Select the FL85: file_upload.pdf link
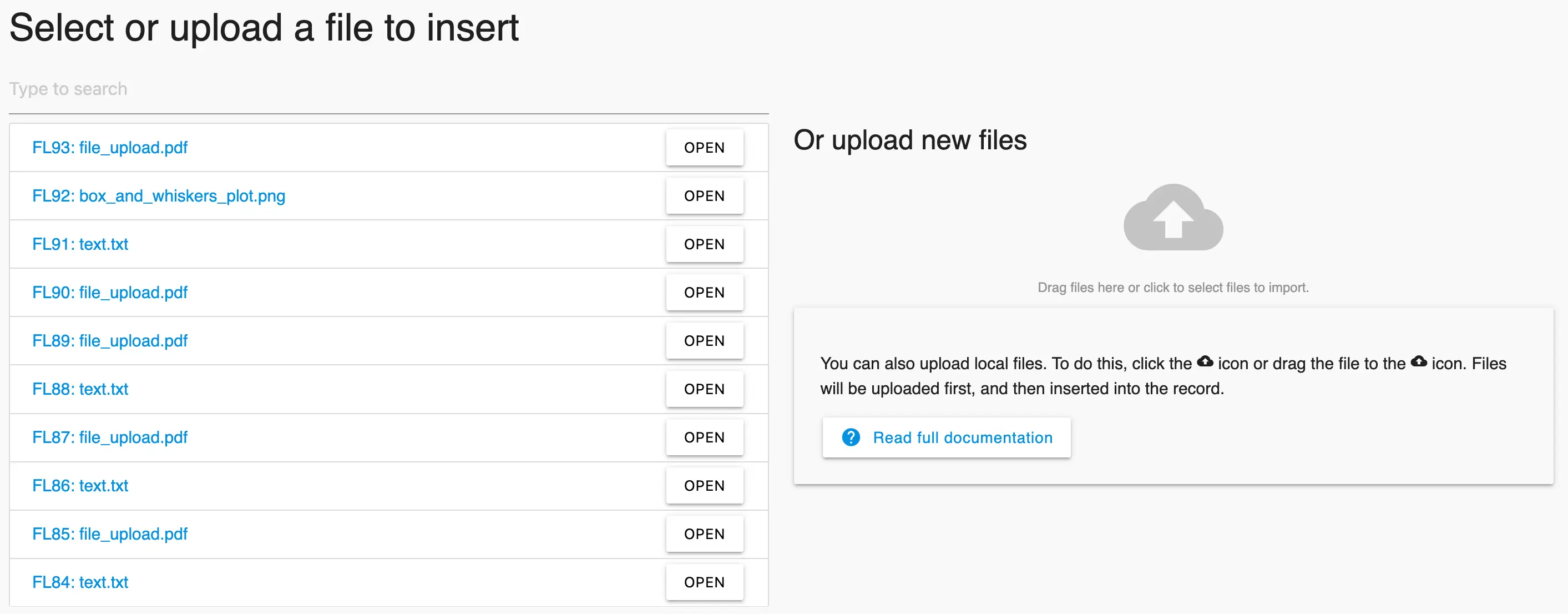 (x=109, y=534)
